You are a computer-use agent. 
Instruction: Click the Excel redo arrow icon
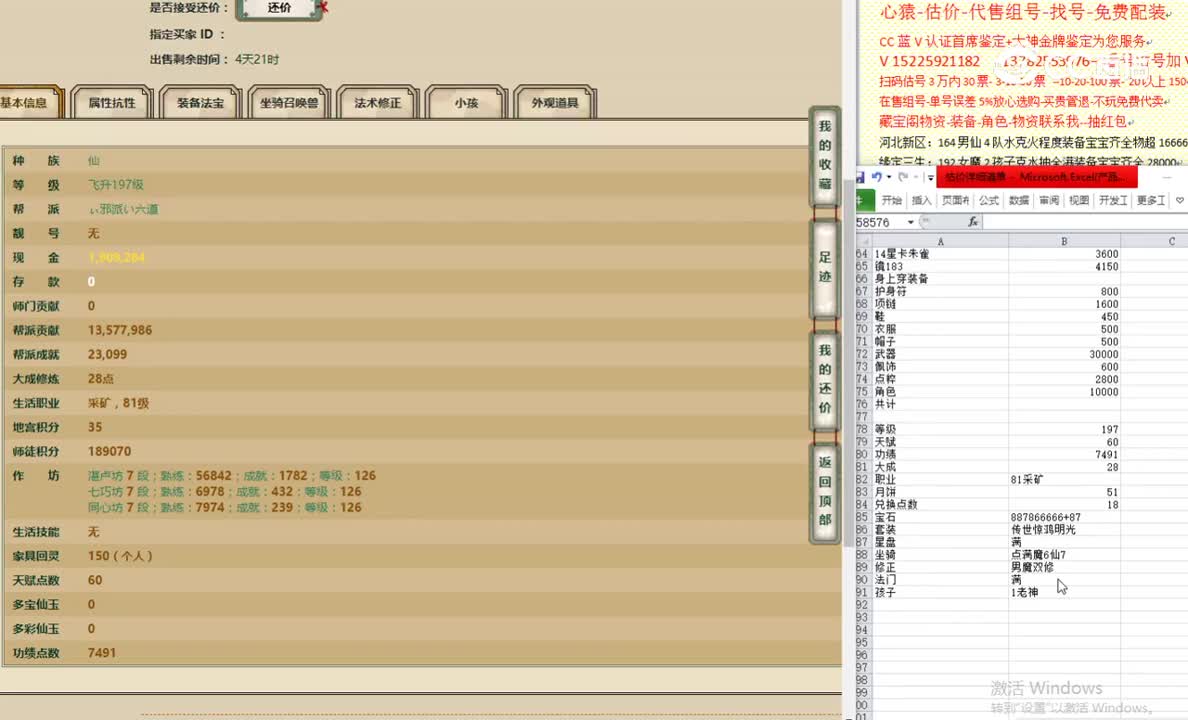pos(903,177)
